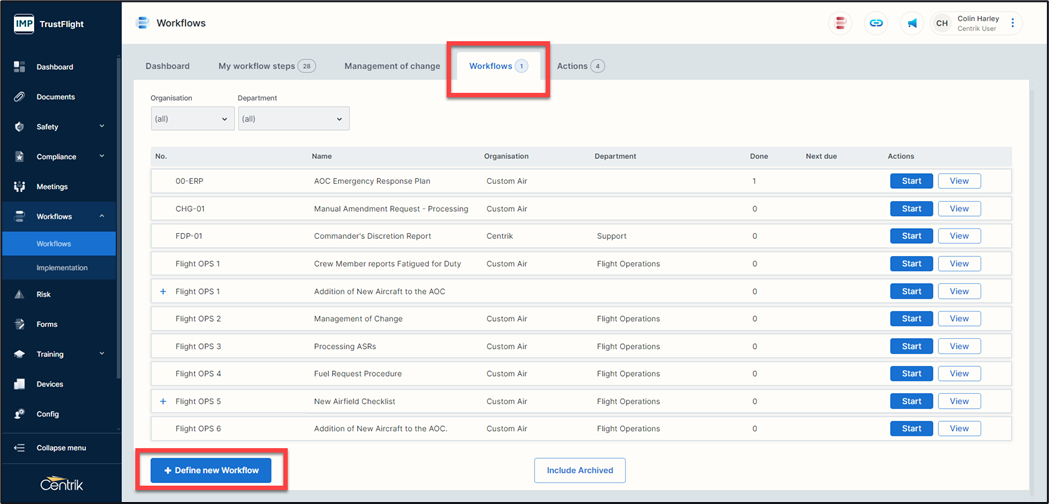Open the Department filter dropdown
The height and width of the screenshot is (504, 1049).
point(293,119)
